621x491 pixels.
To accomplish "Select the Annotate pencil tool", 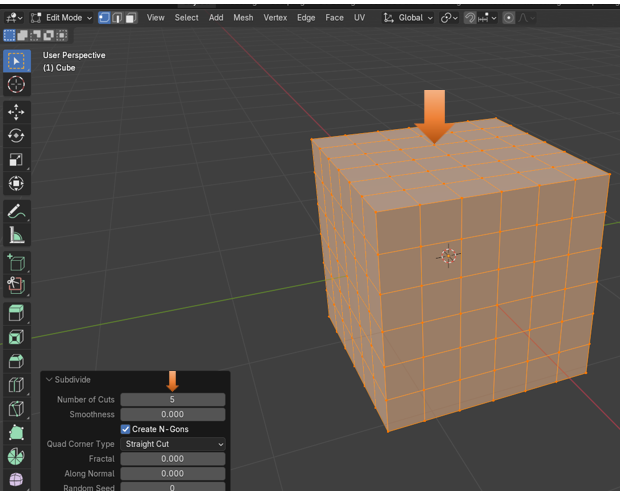I will pos(16,211).
